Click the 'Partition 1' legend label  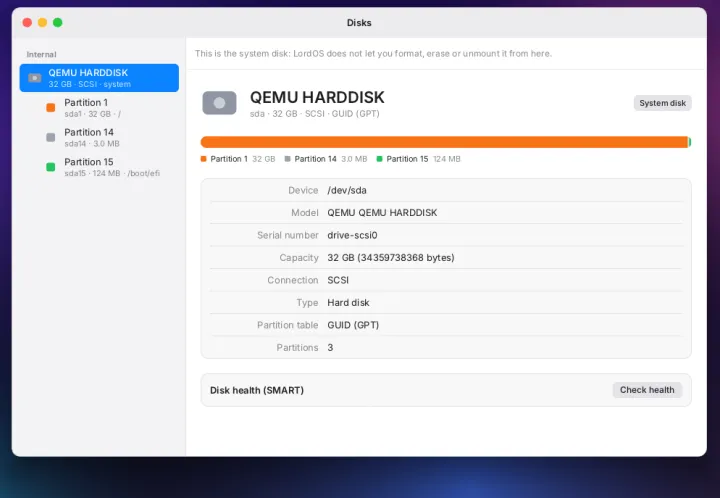pos(229,159)
